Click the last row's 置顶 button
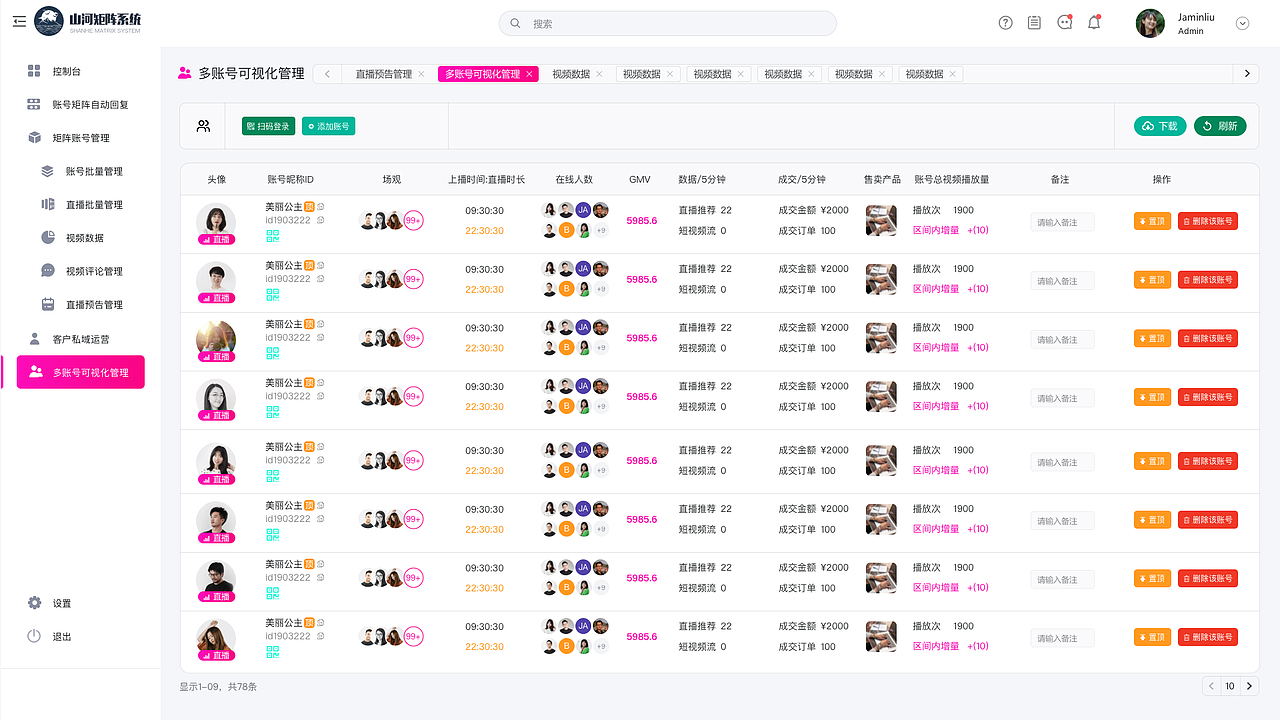This screenshot has width=1280, height=720. pyautogui.click(x=1152, y=637)
